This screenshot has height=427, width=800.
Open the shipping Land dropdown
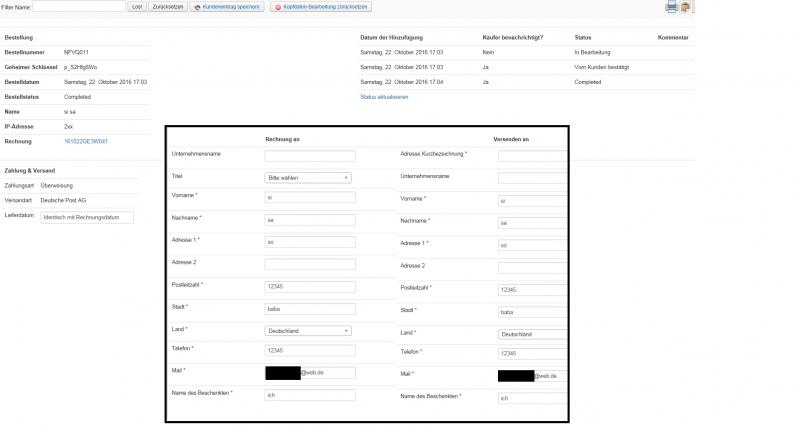532,333
